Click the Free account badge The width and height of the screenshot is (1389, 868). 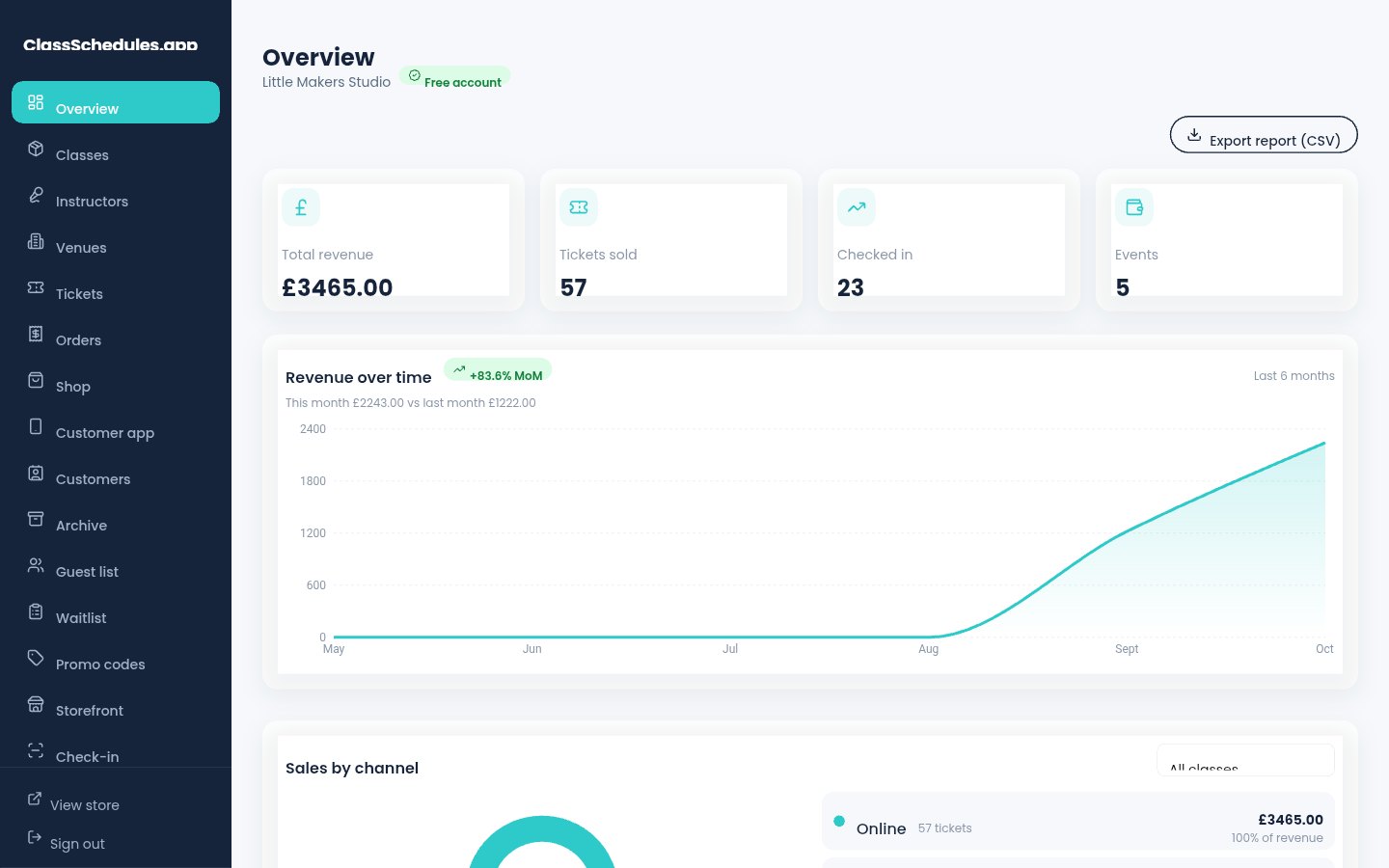(454, 77)
